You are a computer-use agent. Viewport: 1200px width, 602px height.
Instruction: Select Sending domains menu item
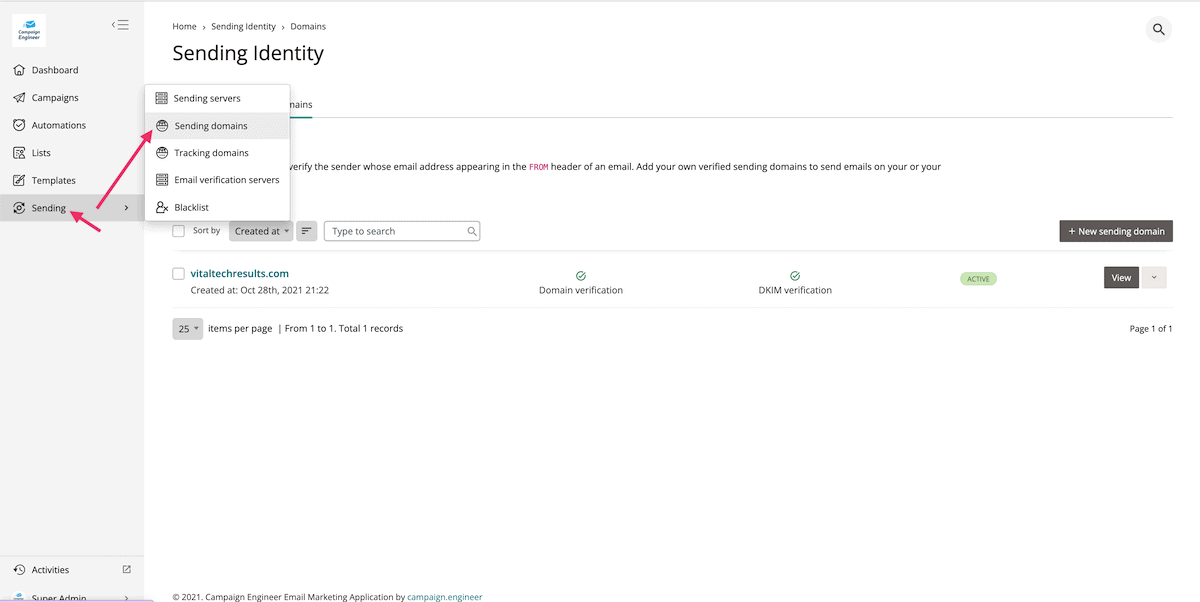coord(218,126)
